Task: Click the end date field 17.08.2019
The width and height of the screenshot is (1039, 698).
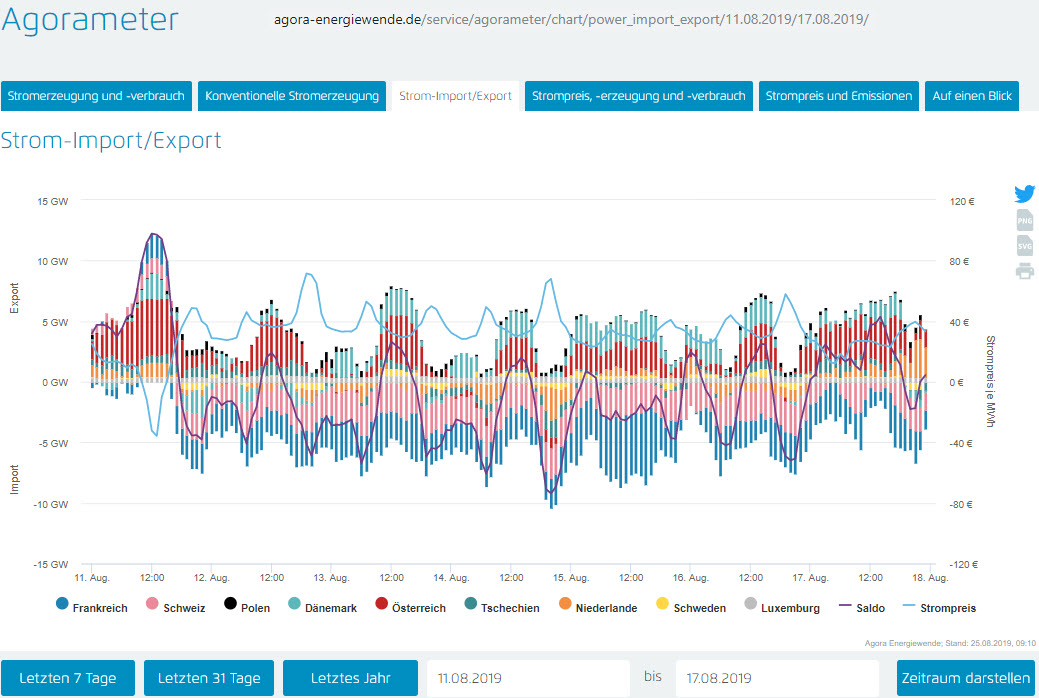Action: click(778, 678)
